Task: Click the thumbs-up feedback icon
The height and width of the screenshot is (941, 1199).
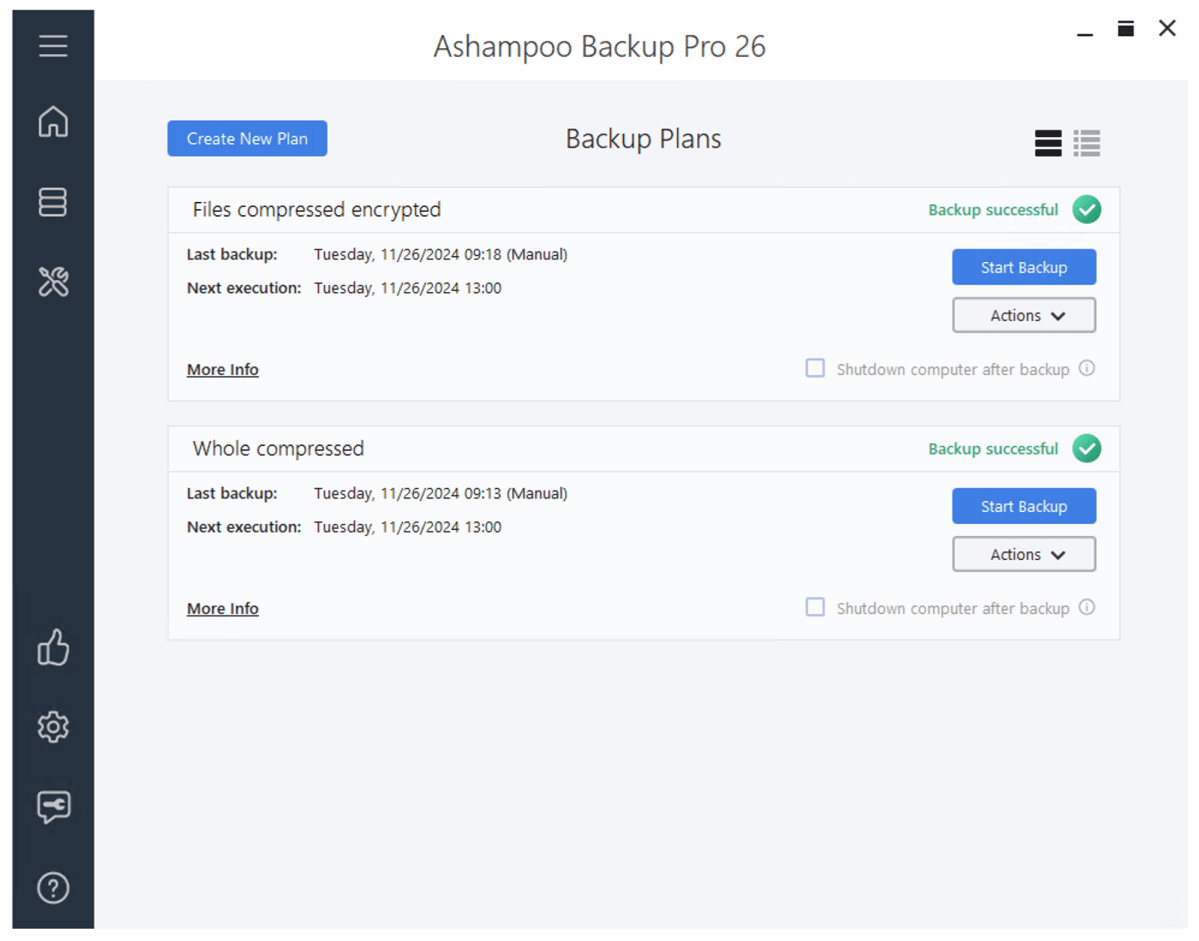Action: point(53,648)
